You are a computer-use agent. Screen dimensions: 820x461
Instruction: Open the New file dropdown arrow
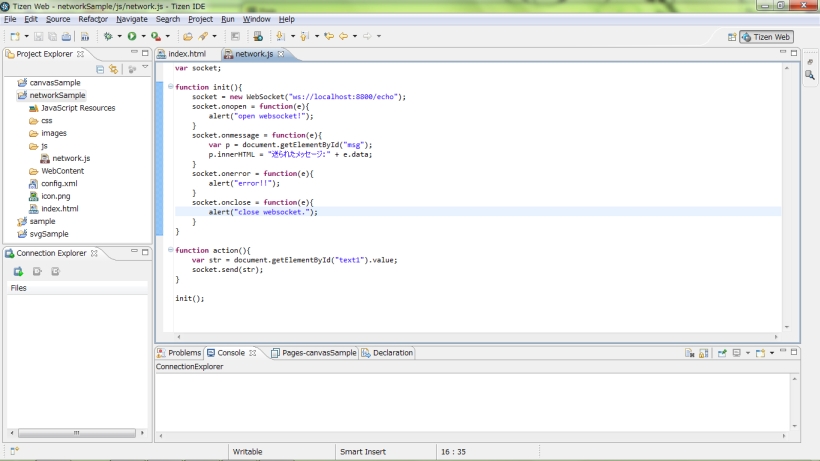pos(26,37)
